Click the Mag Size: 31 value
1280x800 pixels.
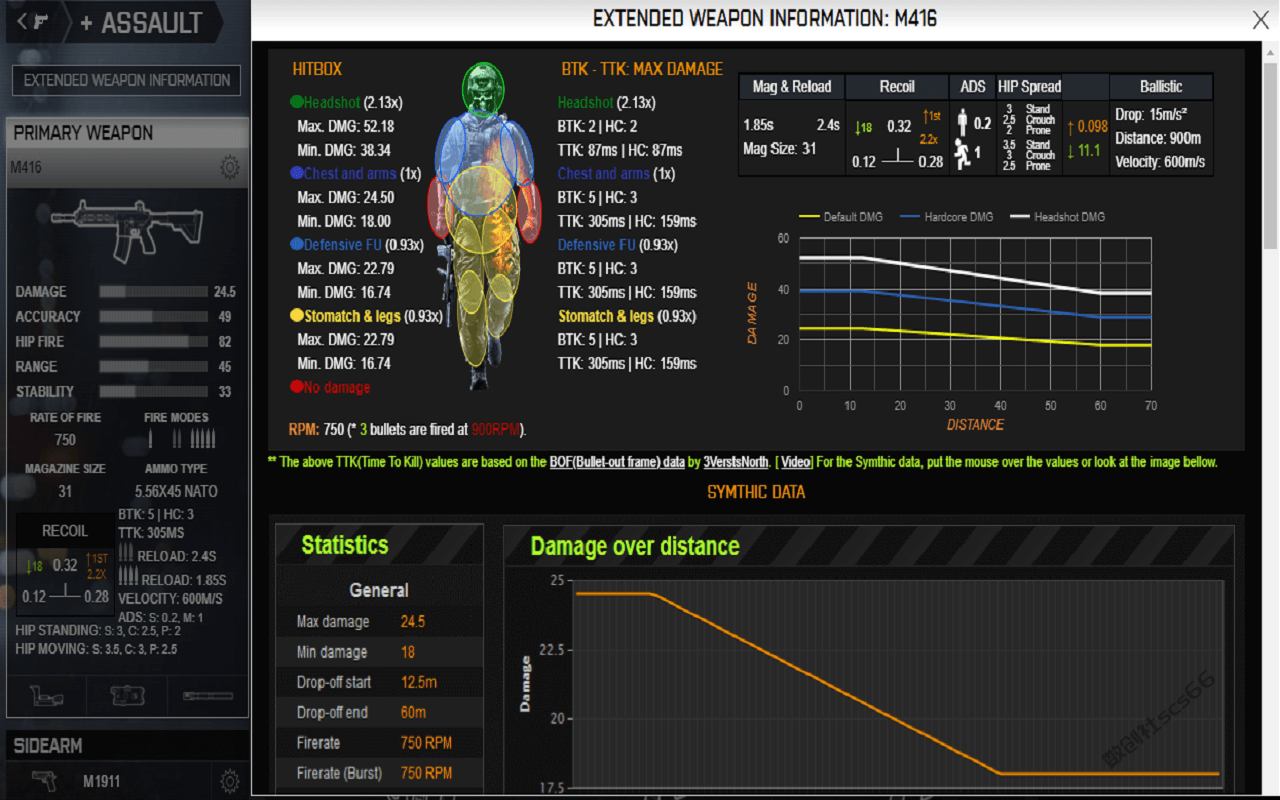tap(780, 149)
